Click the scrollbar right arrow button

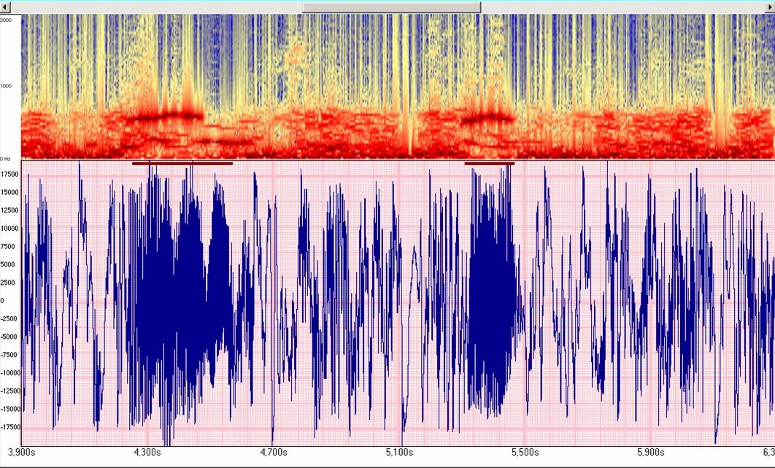(768, 7)
